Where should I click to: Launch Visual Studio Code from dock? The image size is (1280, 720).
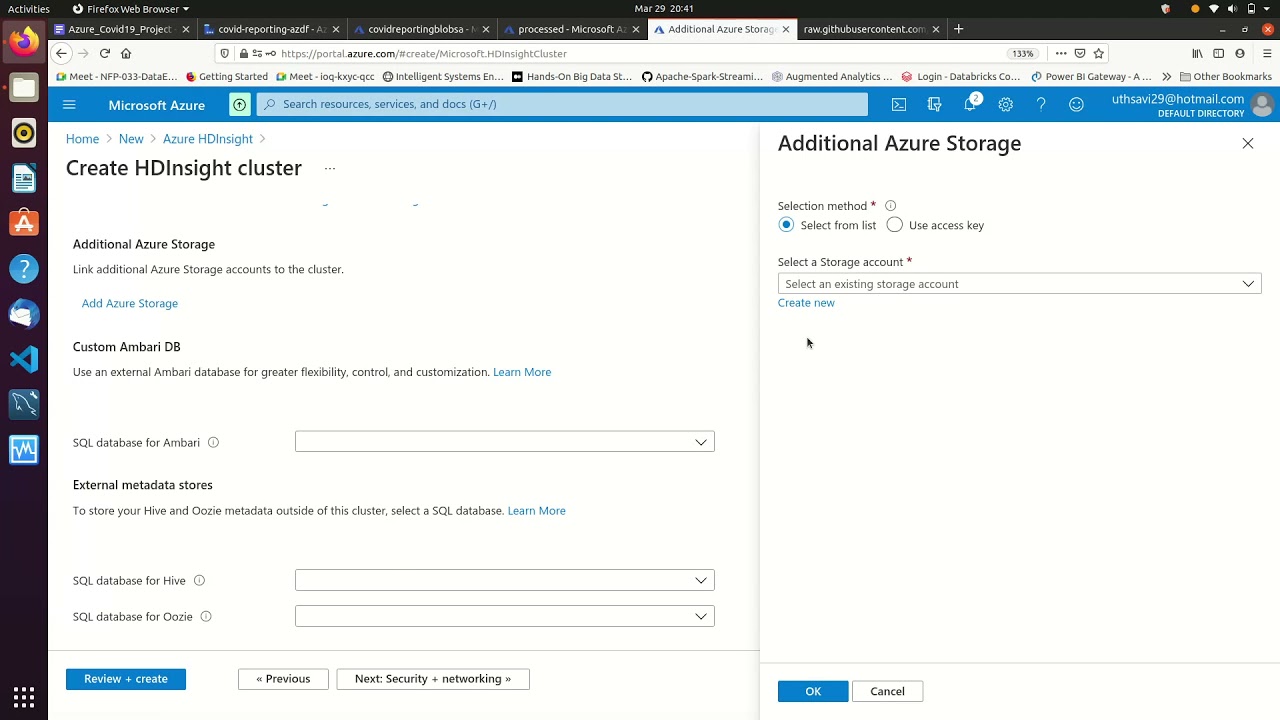pyautogui.click(x=24, y=359)
